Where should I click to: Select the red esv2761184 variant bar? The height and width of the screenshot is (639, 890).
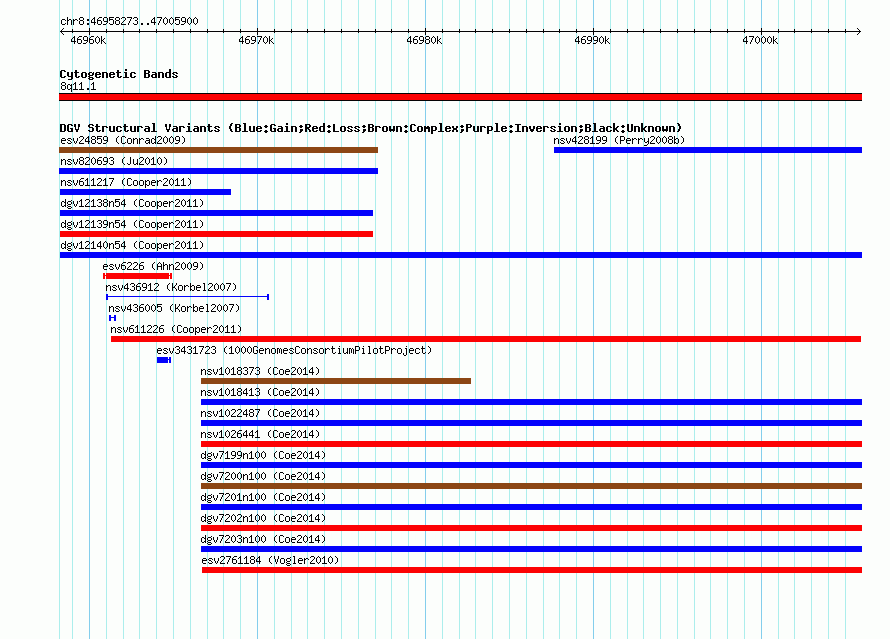point(532,570)
